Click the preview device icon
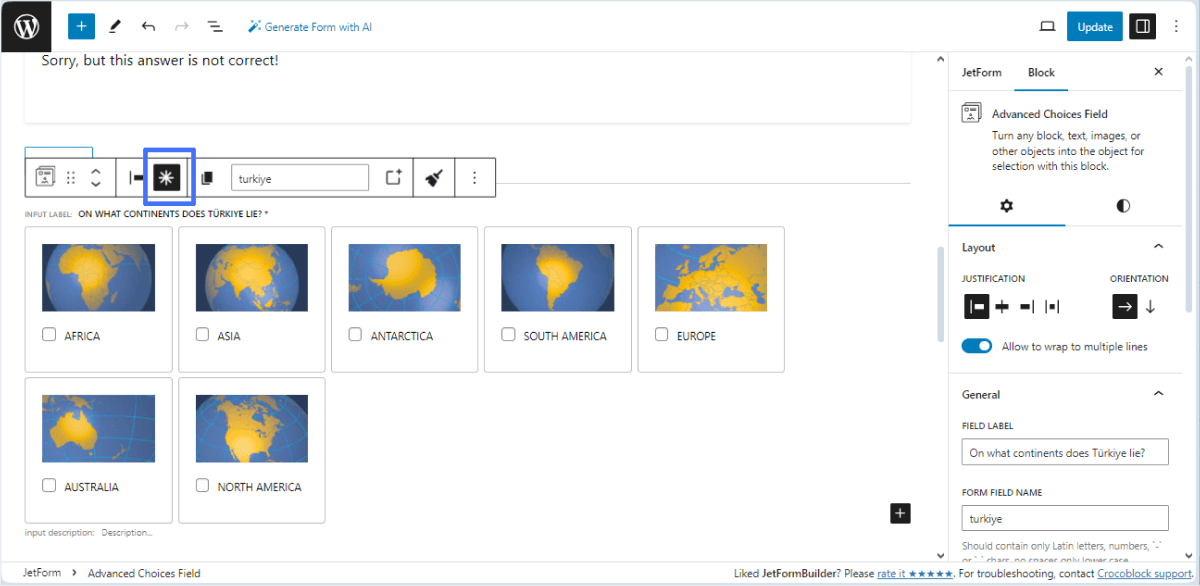The width and height of the screenshot is (1200, 586). point(1047,26)
